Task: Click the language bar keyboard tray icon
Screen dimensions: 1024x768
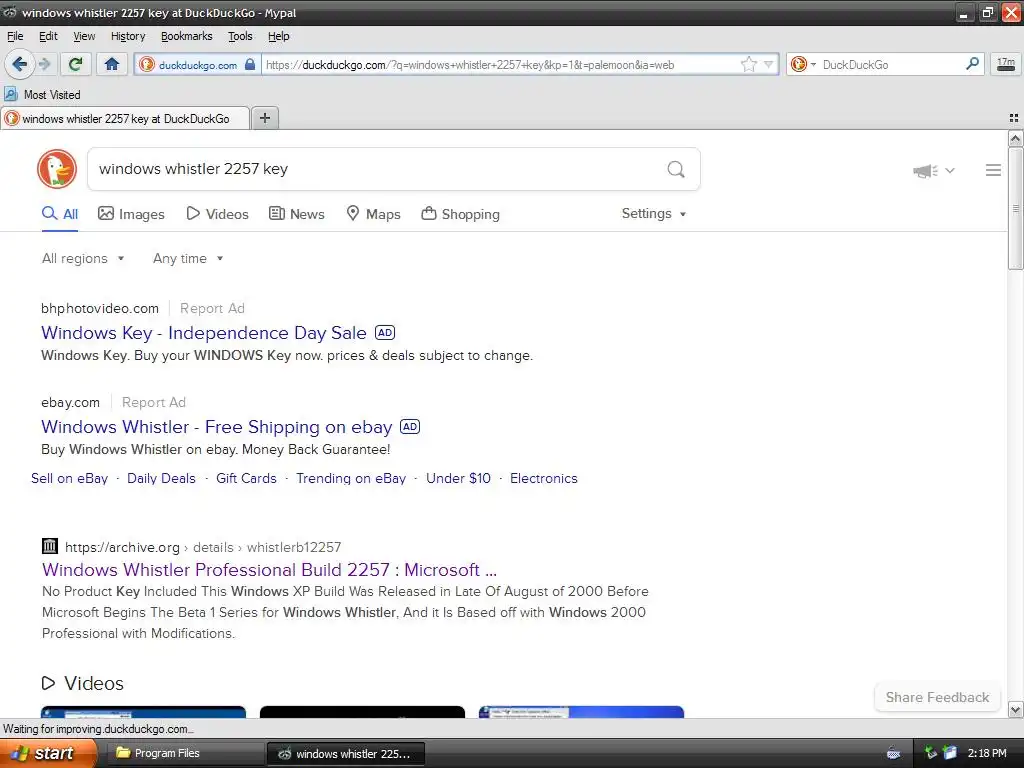Action: coord(893,753)
